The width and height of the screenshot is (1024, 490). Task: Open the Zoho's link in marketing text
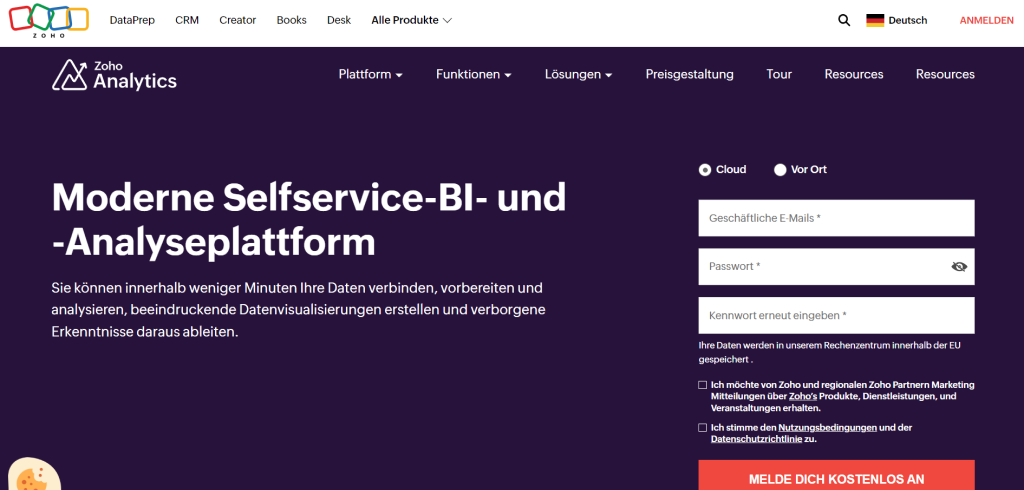803,397
